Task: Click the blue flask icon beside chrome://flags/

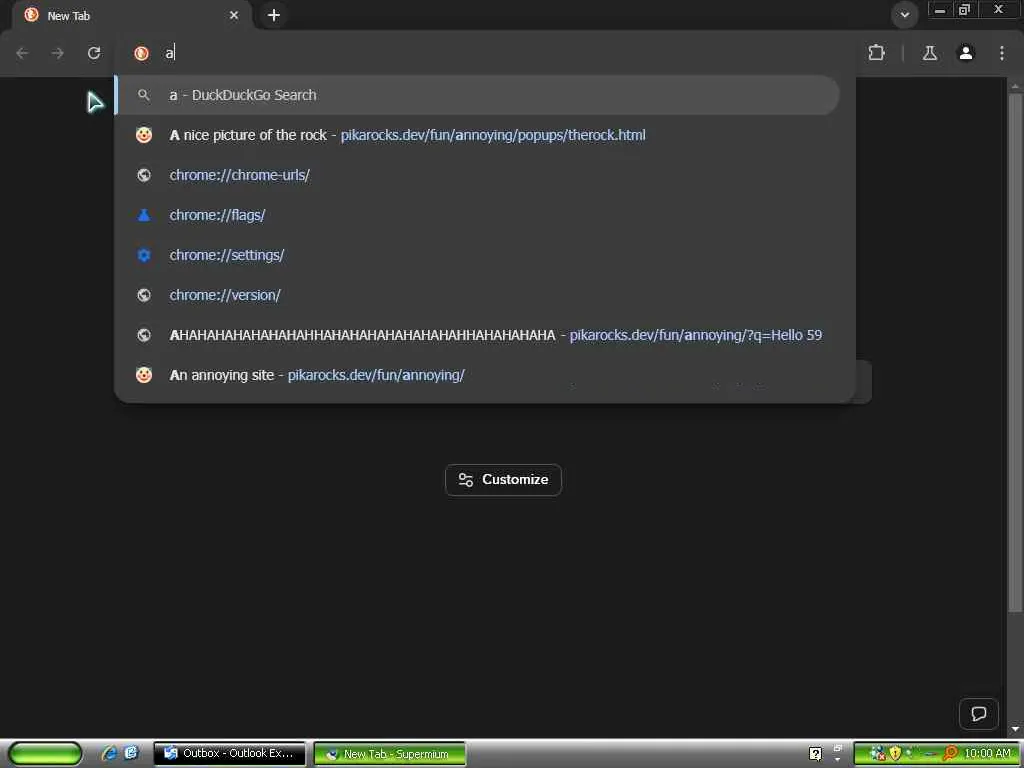Action: pyautogui.click(x=144, y=215)
